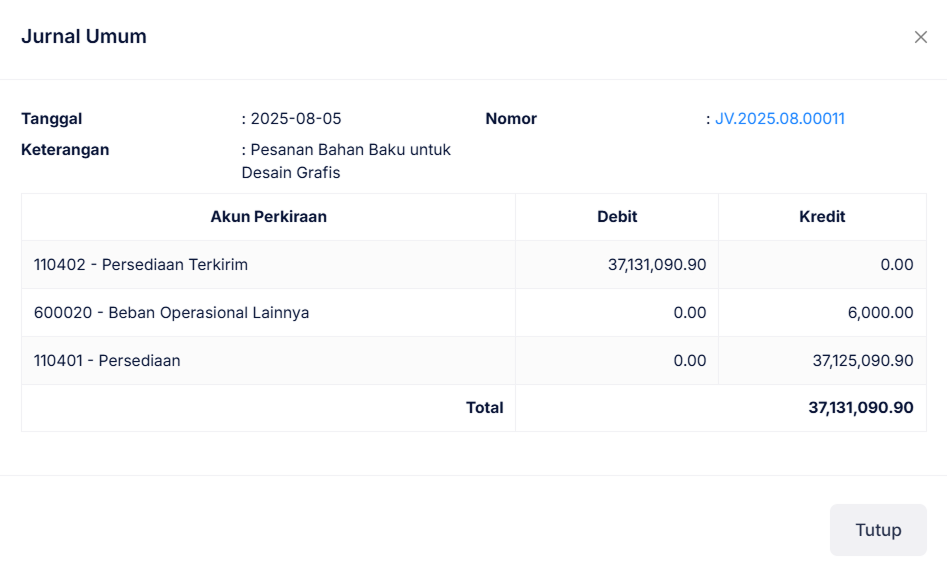Click the Akun Perkiraan column header
Image resolution: width=947 pixels, height=577 pixels.
pyautogui.click(x=268, y=217)
